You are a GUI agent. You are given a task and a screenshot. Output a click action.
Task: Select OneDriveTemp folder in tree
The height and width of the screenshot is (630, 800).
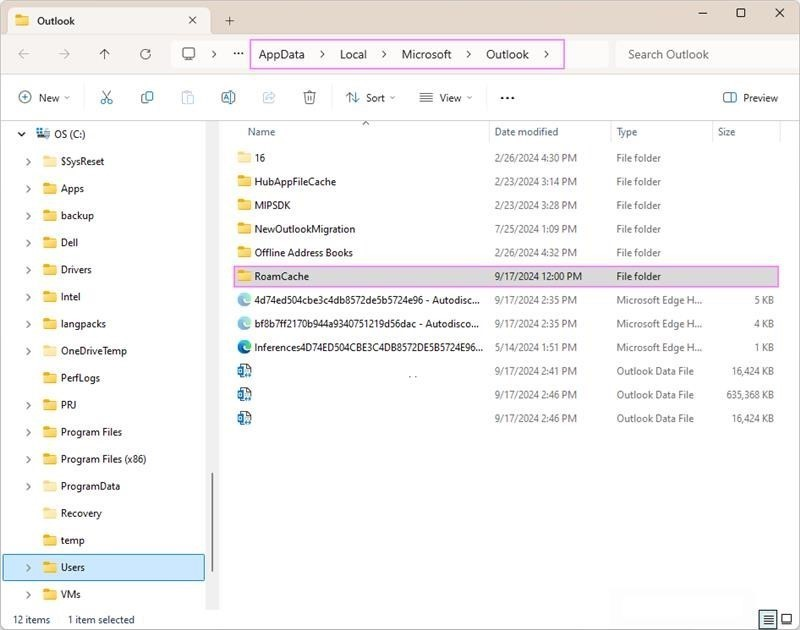pos(93,350)
